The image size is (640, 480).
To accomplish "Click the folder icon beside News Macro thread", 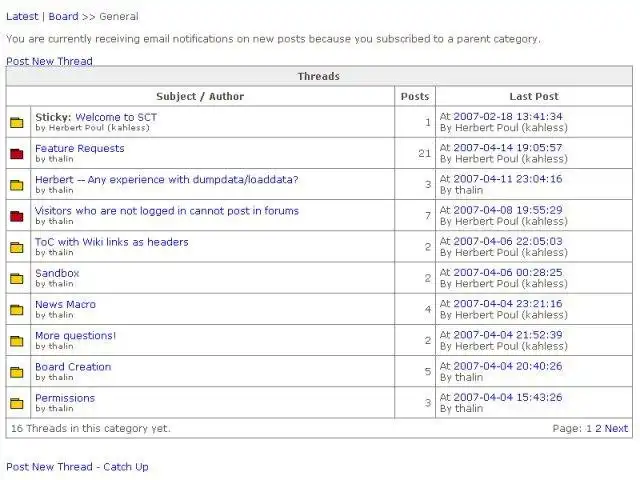I will 17,310.
